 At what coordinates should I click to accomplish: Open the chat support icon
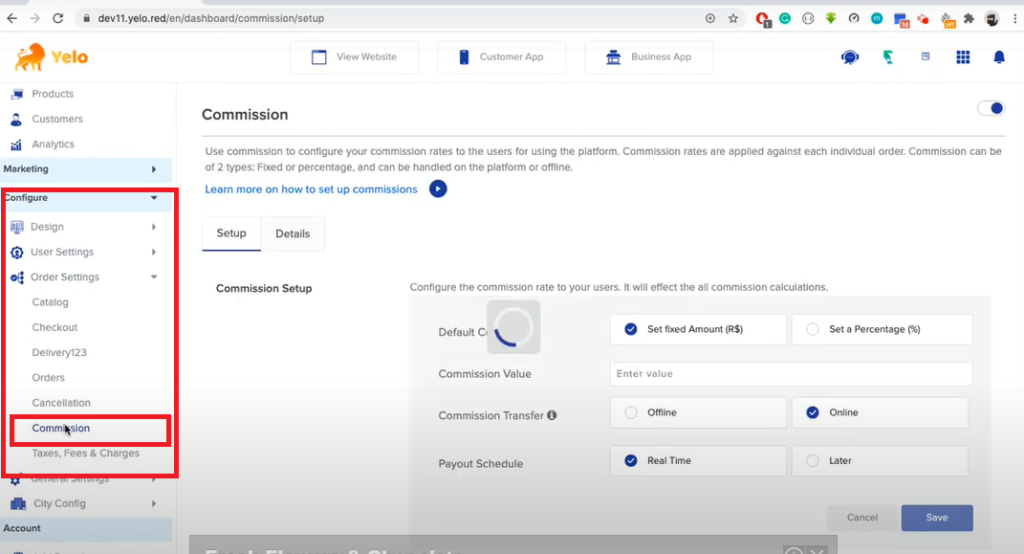click(x=850, y=57)
